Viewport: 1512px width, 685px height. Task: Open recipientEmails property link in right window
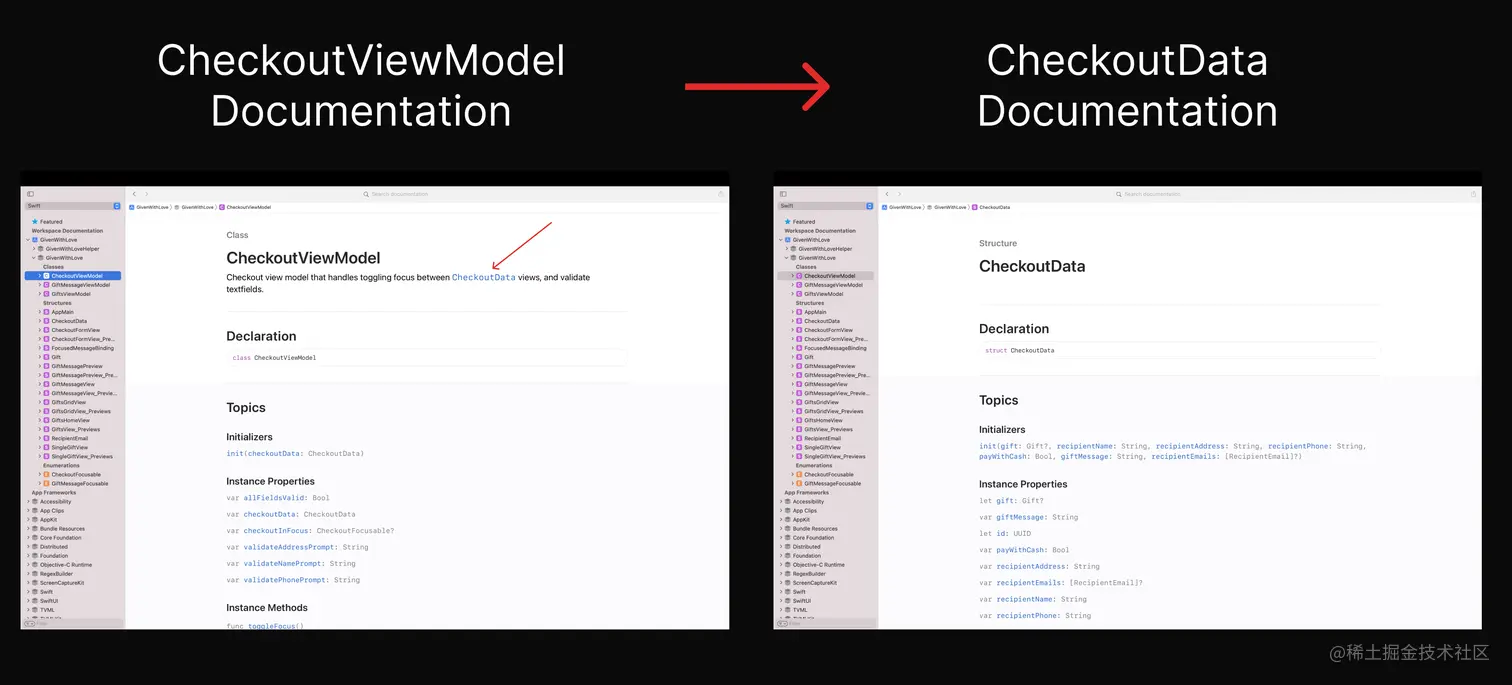(x=1029, y=583)
